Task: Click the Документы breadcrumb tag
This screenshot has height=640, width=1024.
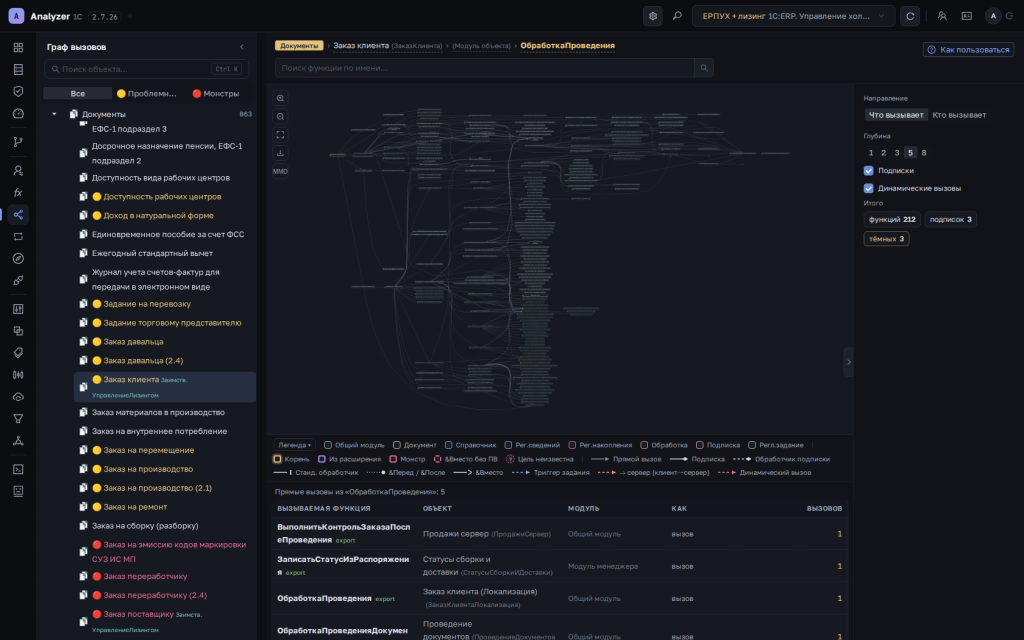Action: pyautogui.click(x=299, y=46)
